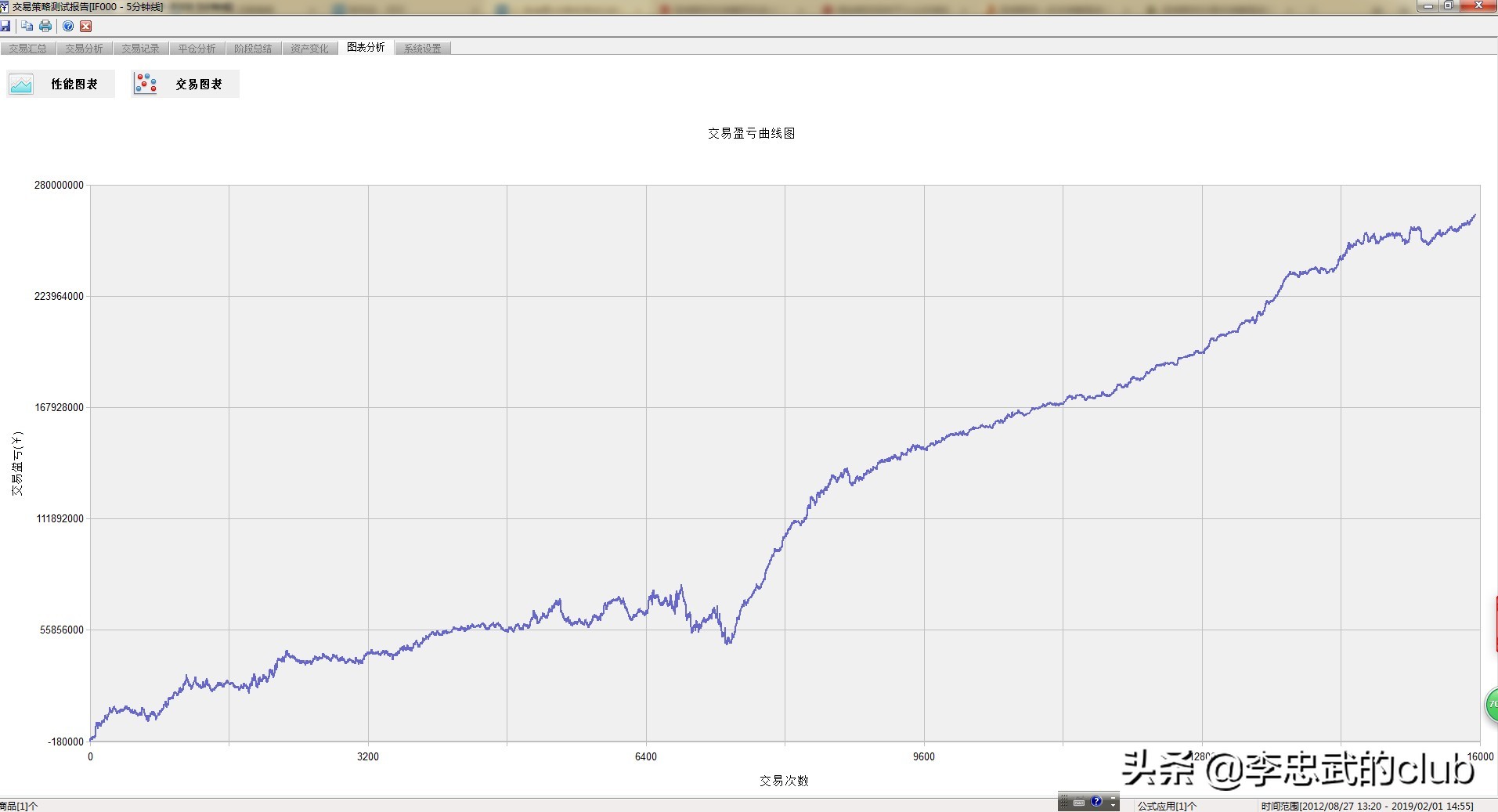
Task: Click the x-axis label 9600
Action: click(924, 757)
